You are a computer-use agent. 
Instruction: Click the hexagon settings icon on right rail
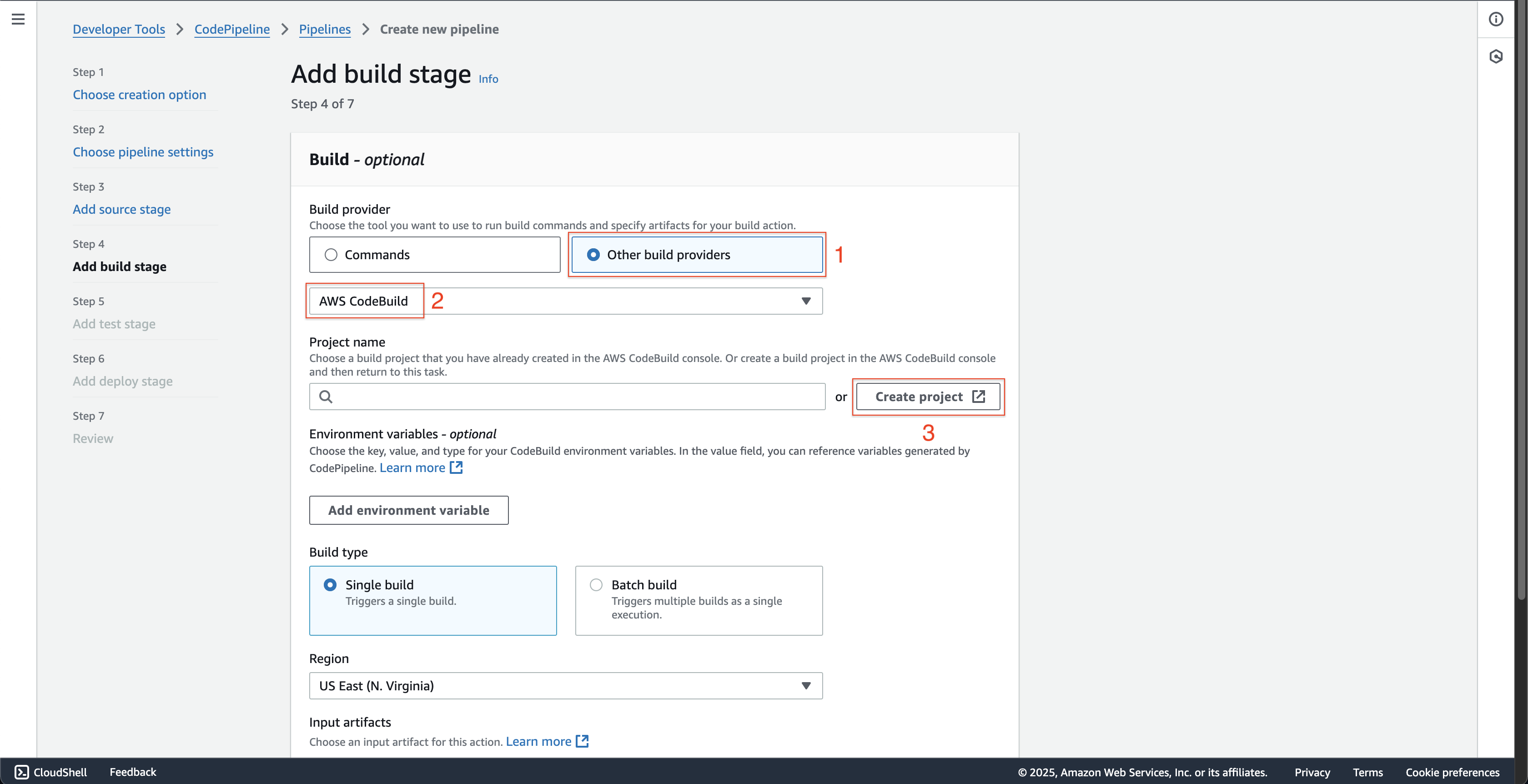pyautogui.click(x=1496, y=56)
